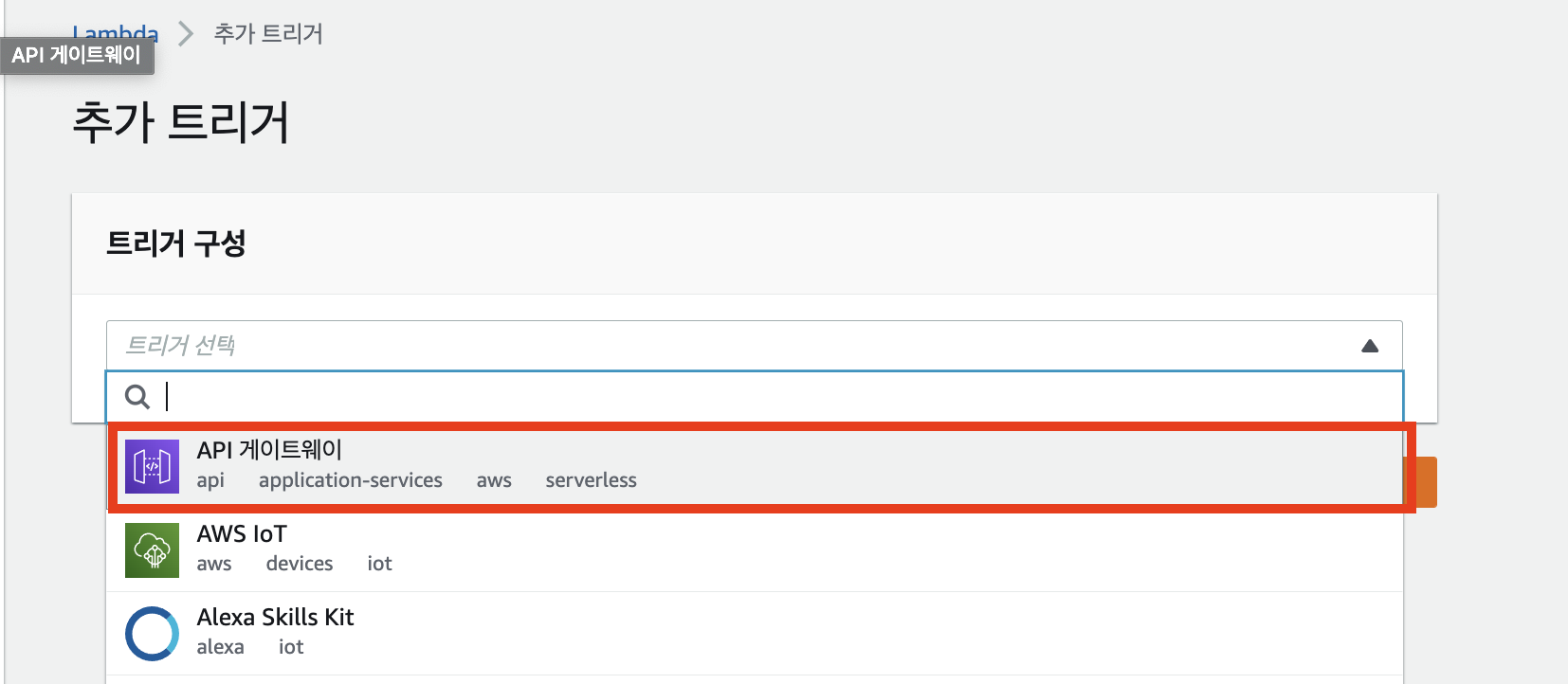Screen dimensions: 1568x684
Task: Click the 'serverless' tag under API 게이트웨이
Action: tap(592, 480)
